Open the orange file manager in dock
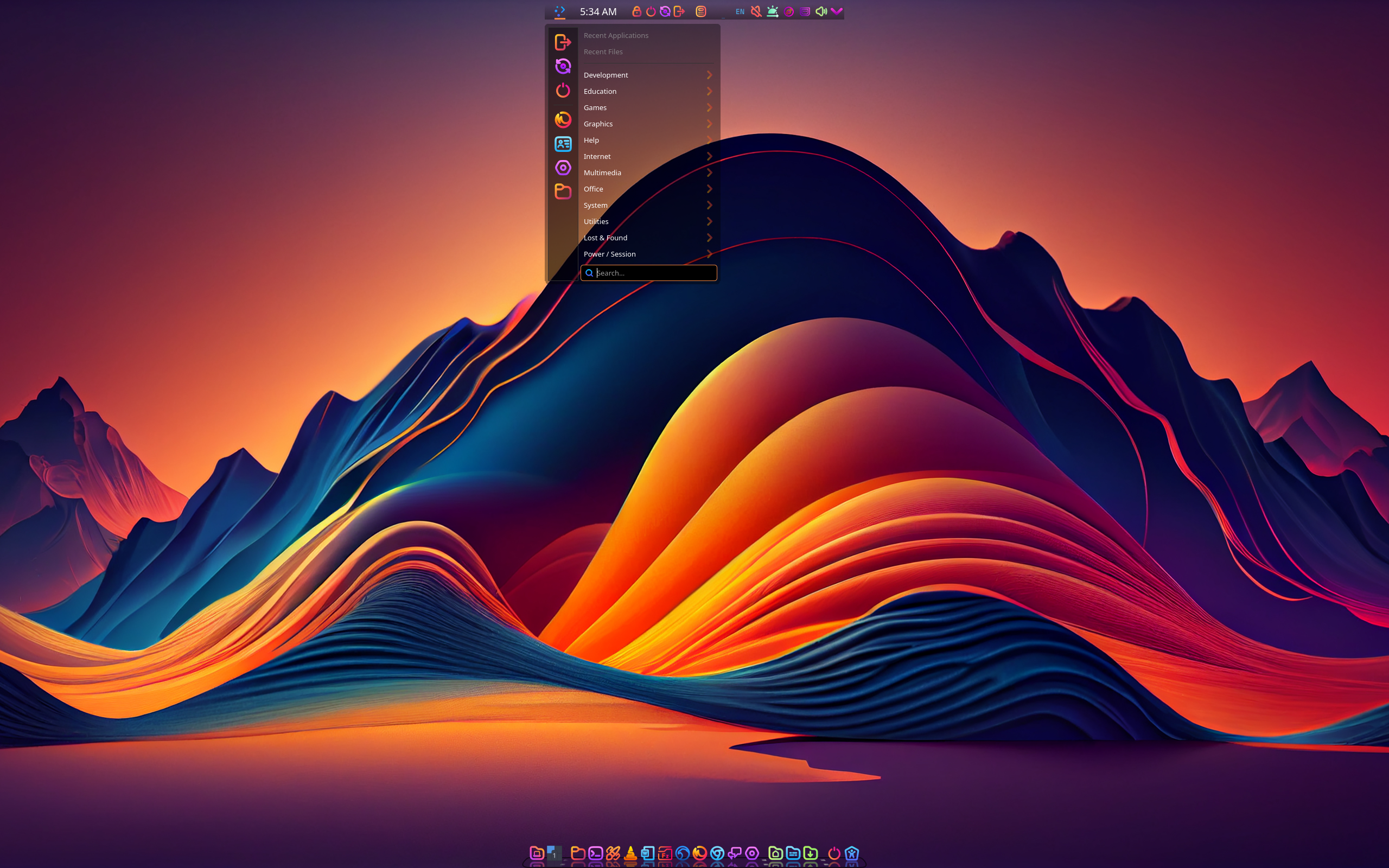The width and height of the screenshot is (1389, 868). [x=578, y=853]
